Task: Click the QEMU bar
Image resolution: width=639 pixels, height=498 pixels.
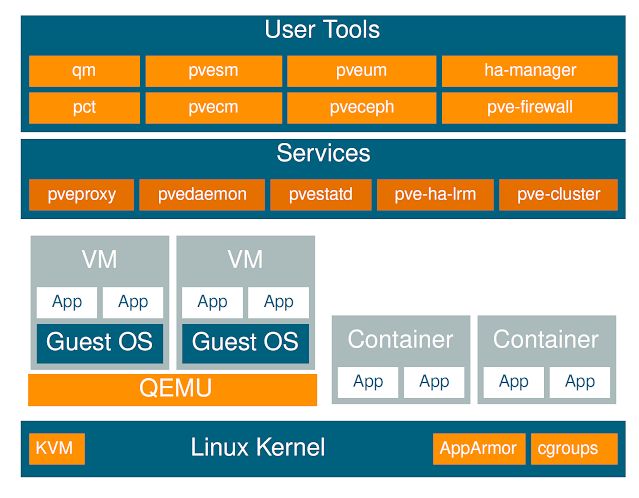Action: 172,390
